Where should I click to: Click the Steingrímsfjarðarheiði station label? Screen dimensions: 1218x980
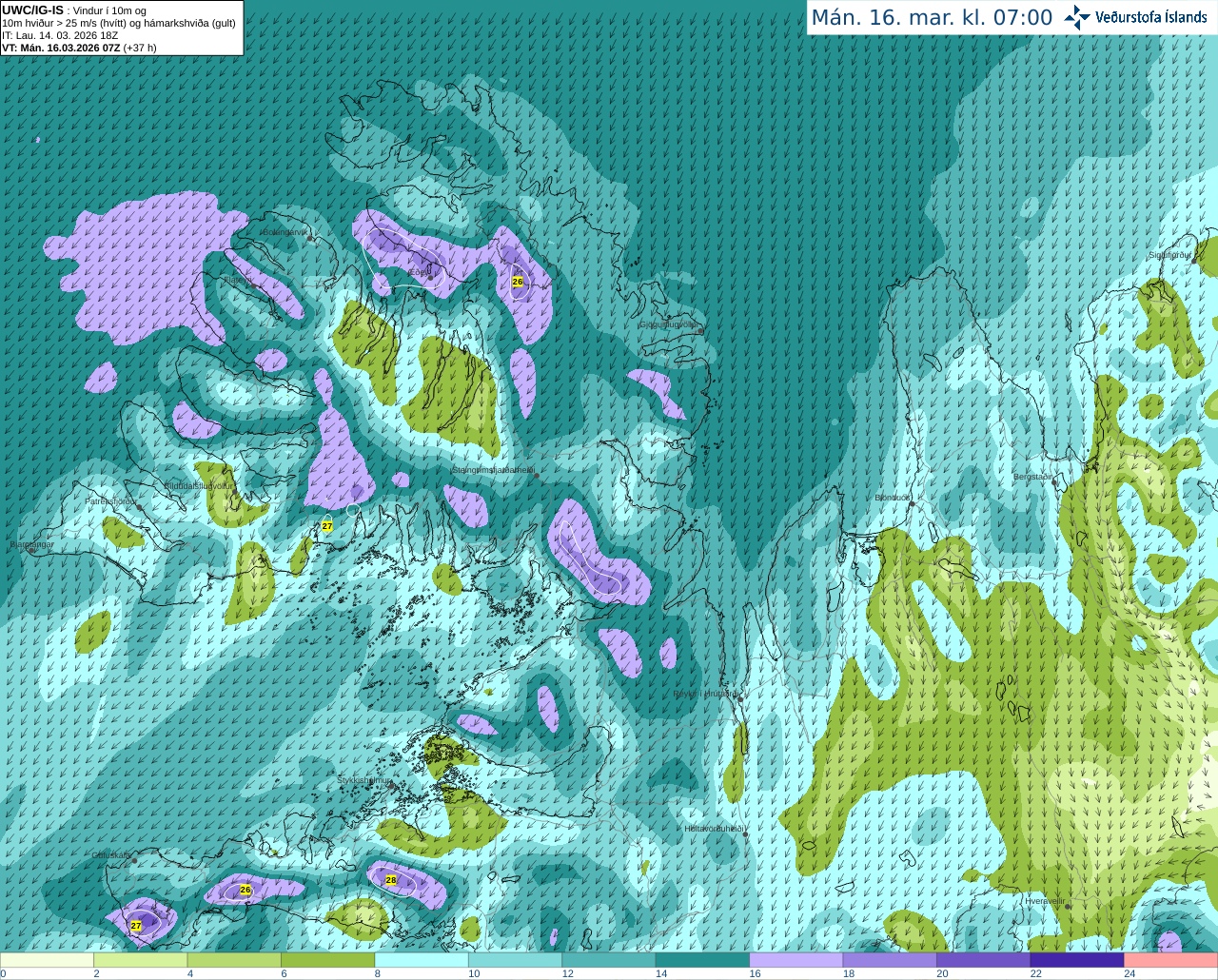pyautogui.click(x=492, y=470)
